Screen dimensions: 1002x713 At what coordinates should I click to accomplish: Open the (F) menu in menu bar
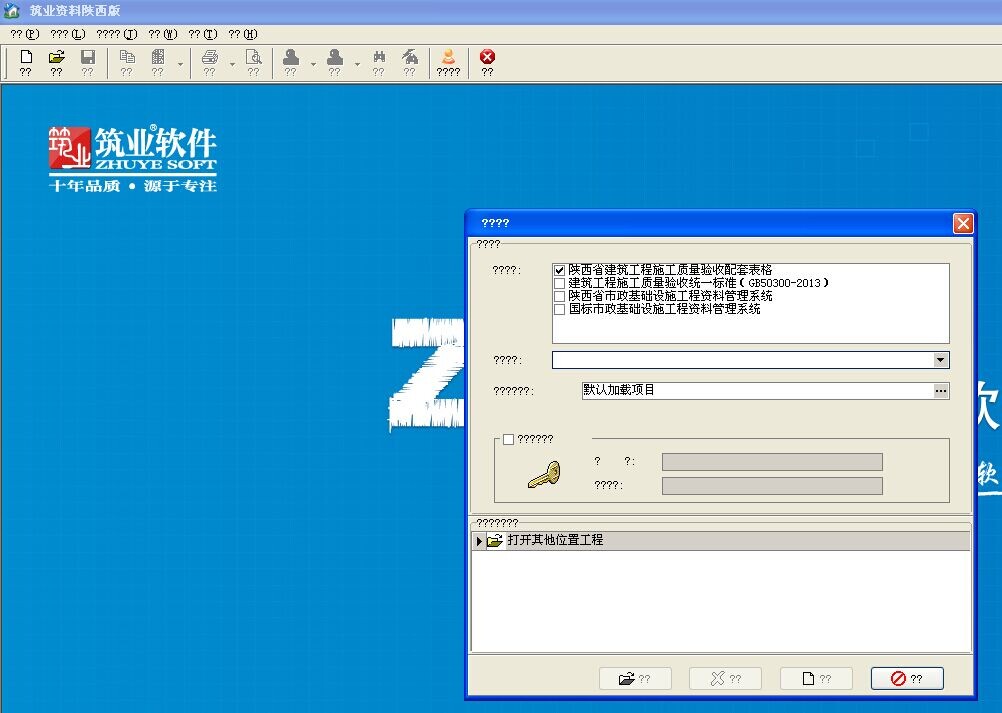(25, 34)
